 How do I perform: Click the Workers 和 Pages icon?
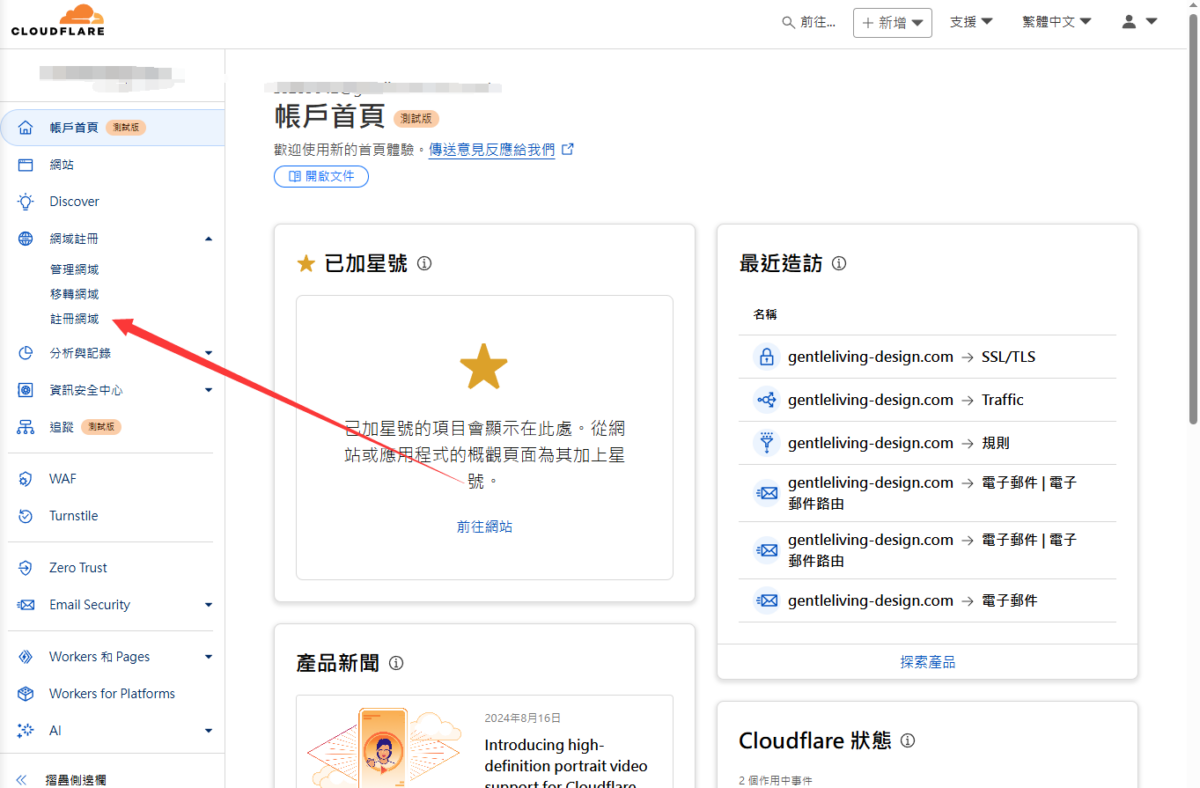click(26, 657)
